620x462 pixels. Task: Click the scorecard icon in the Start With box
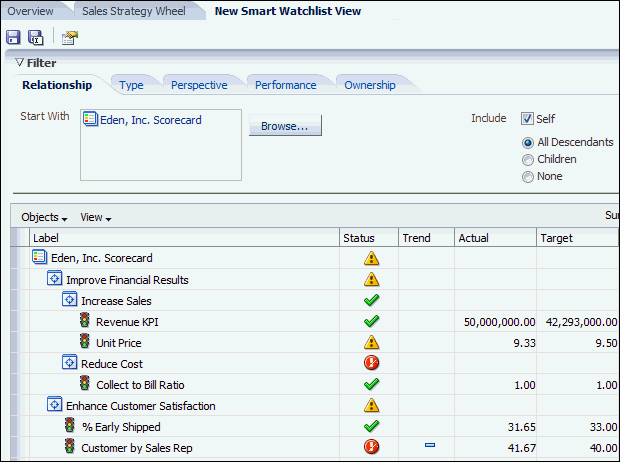point(90,119)
